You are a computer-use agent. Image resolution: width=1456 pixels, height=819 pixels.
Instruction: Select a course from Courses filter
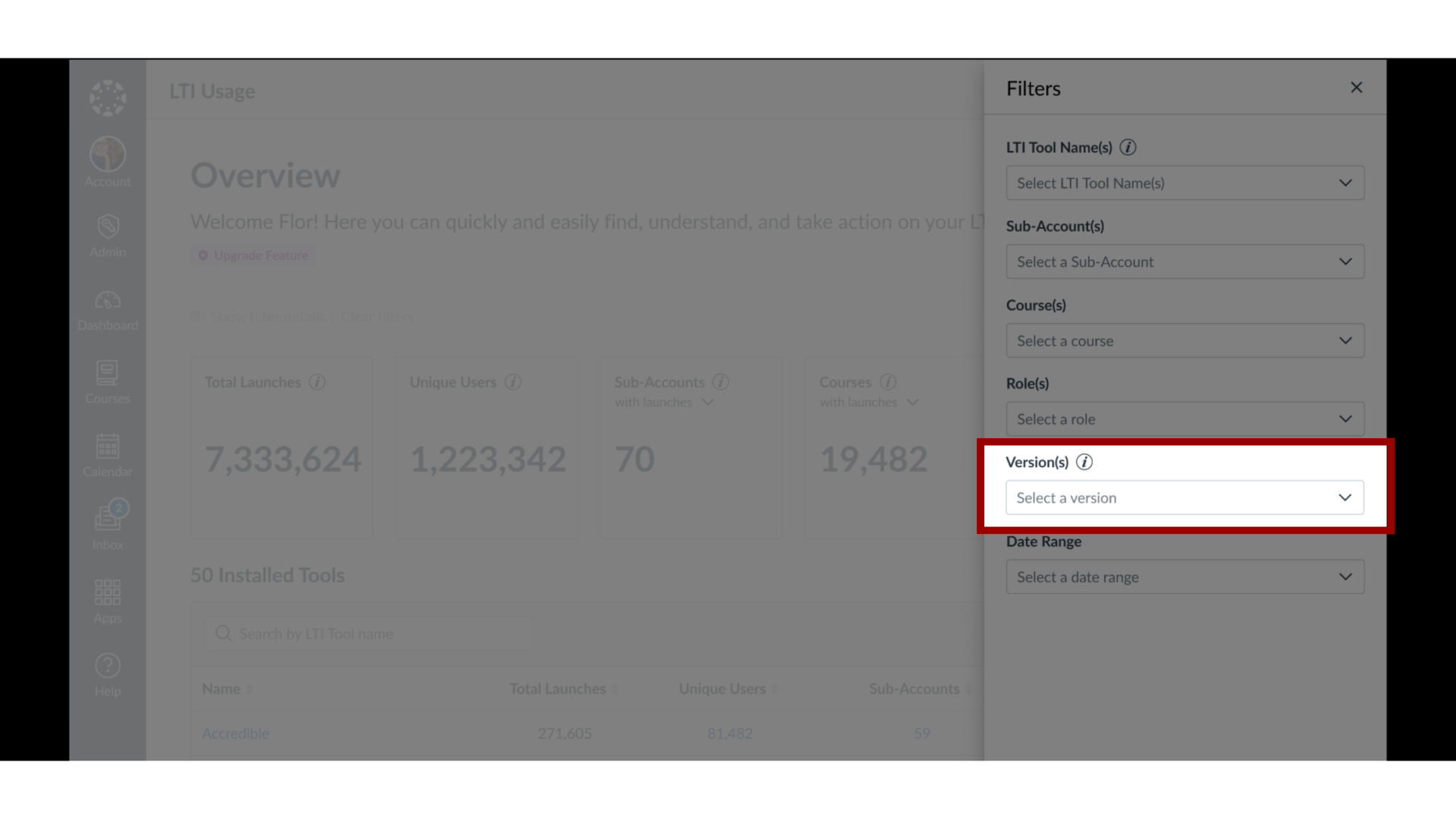(x=1185, y=340)
